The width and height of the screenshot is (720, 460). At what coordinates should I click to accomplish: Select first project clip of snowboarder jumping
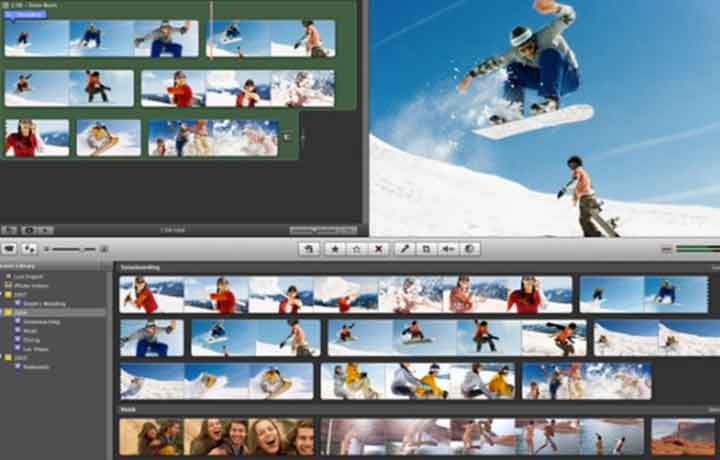[x=101, y=39]
